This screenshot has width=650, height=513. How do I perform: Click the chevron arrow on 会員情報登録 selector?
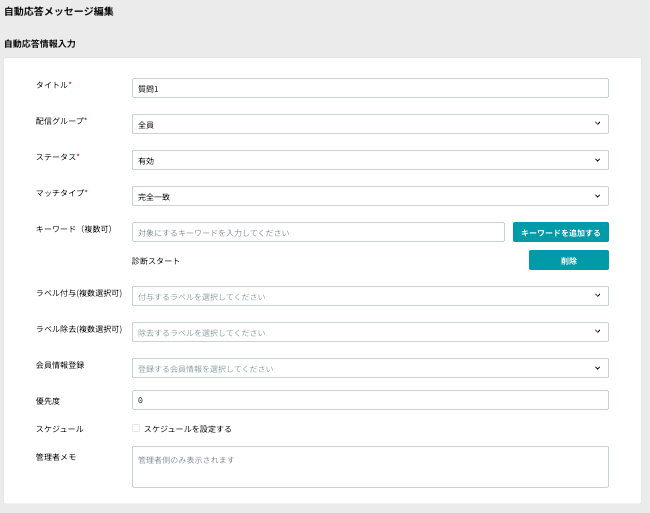pyautogui.click(x=597, y=368)
